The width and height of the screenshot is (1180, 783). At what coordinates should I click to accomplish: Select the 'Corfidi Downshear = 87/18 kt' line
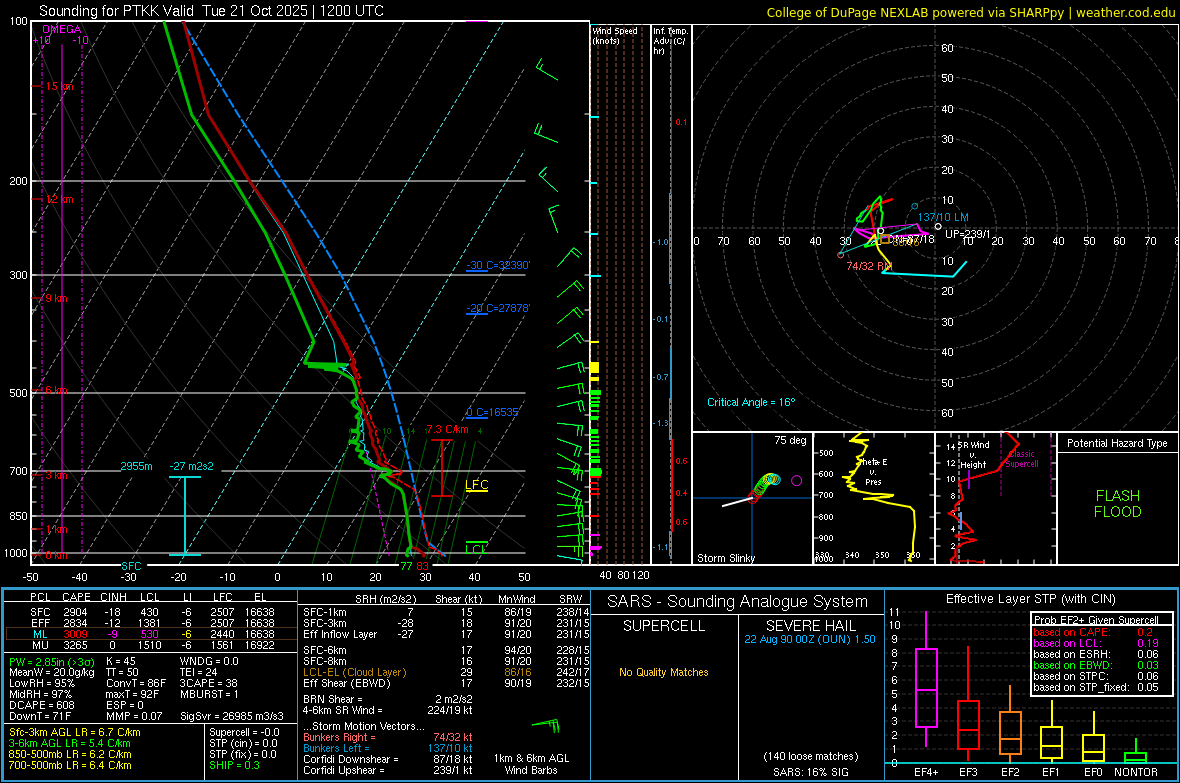[388, 759]
